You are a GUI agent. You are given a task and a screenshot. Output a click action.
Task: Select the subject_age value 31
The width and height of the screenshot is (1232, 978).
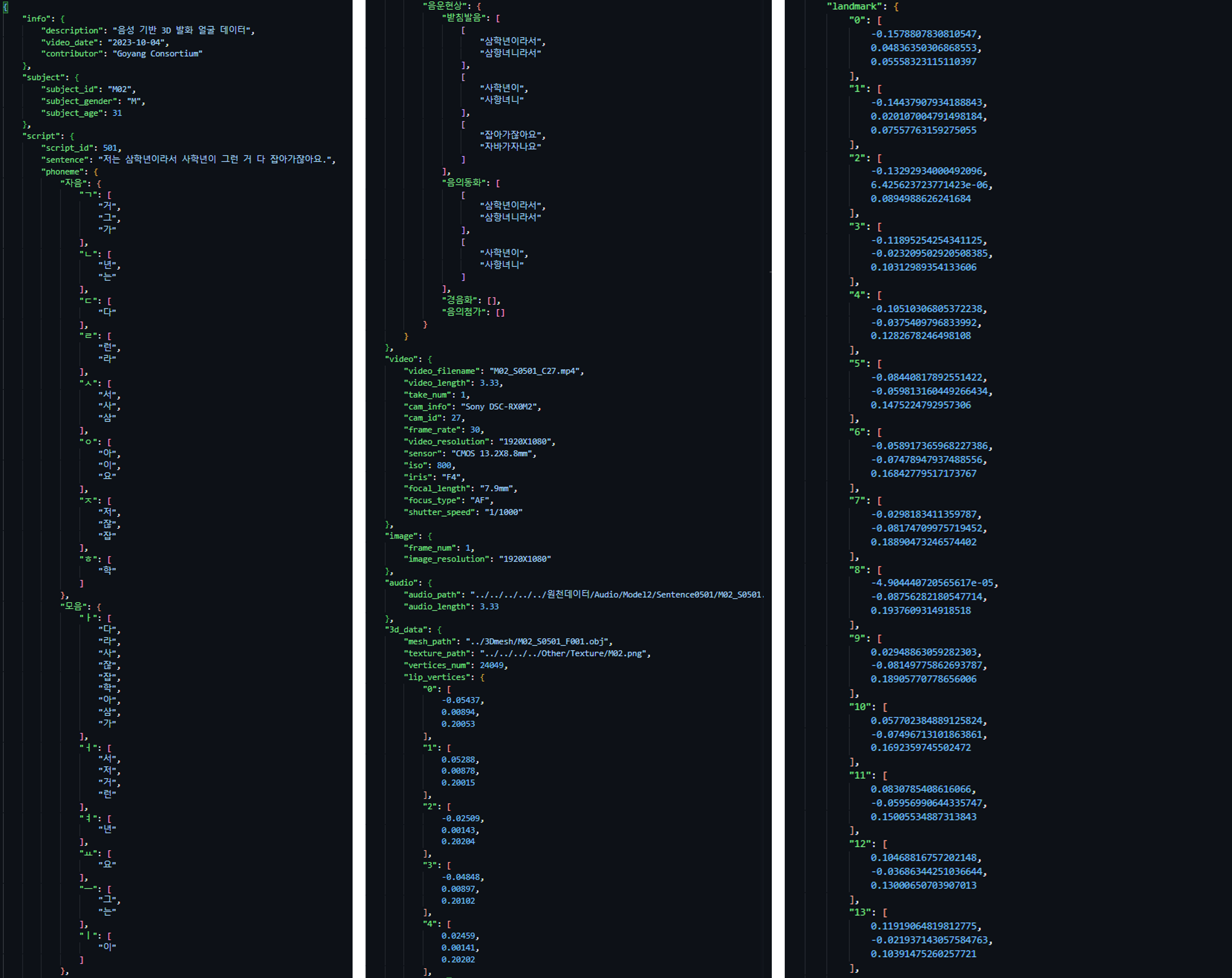pyautogui.click(x=117, y=113)
